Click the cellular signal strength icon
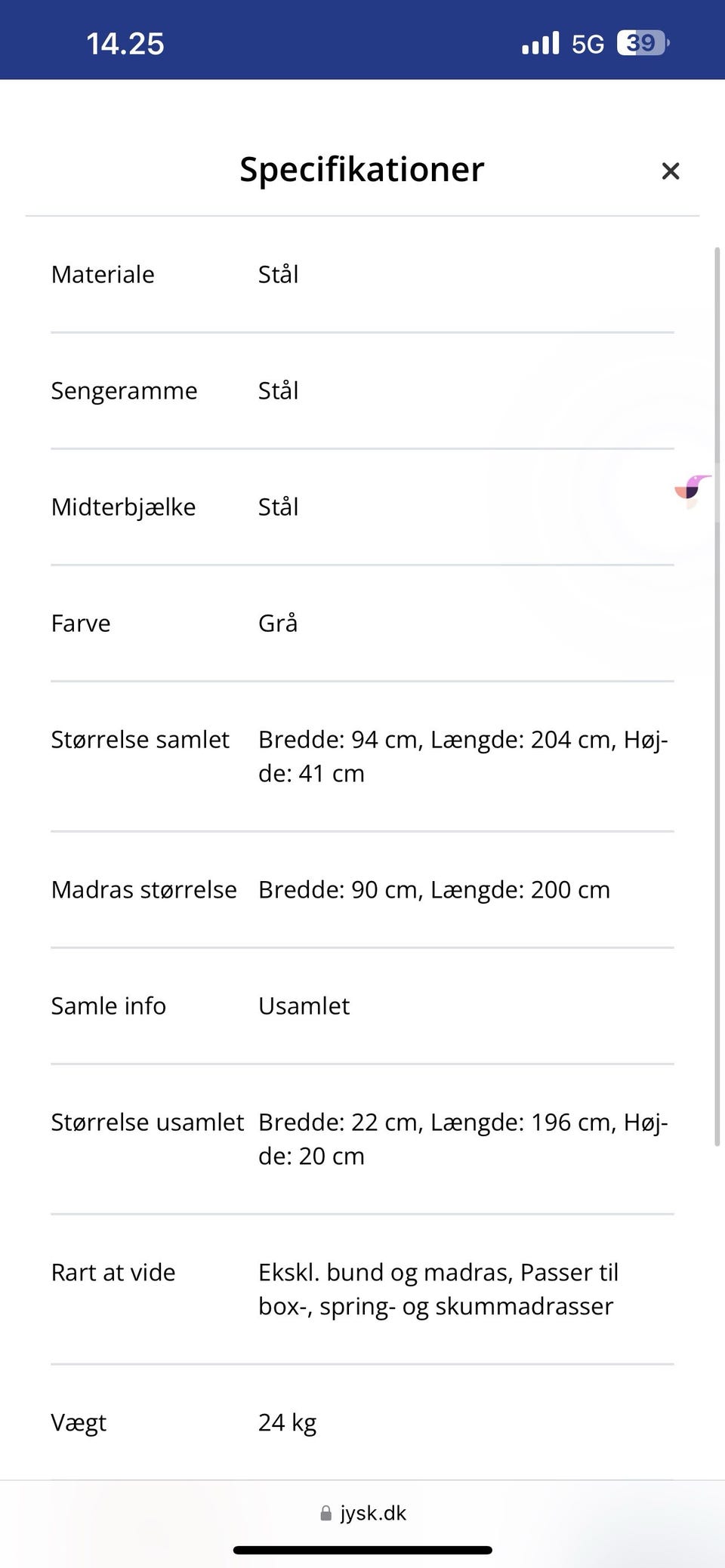This screenshot has height=1568, width=725. [x=538, y=43]
